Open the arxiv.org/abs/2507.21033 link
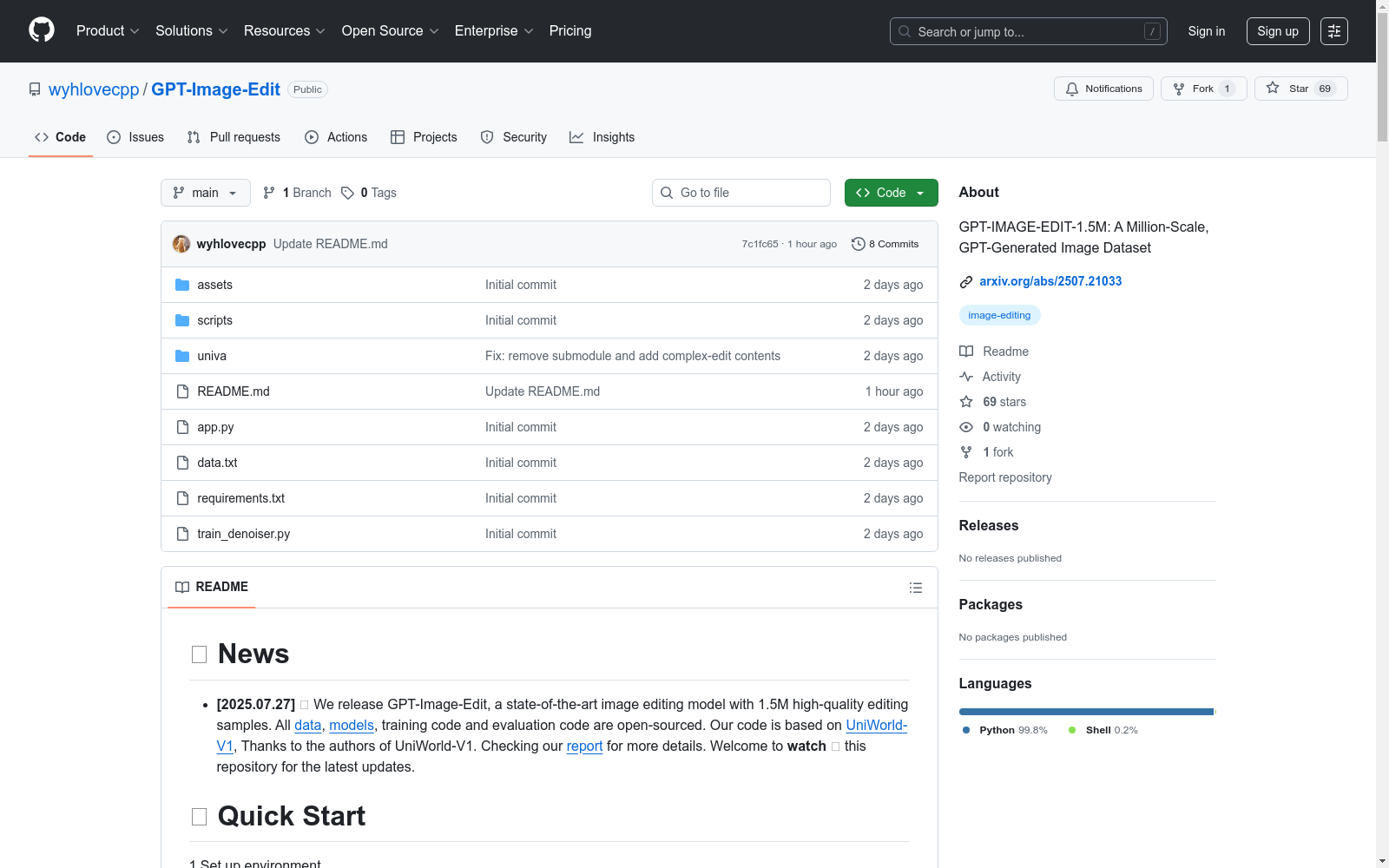This screenshot has width=1389, height=868. tap(1050, 281)
